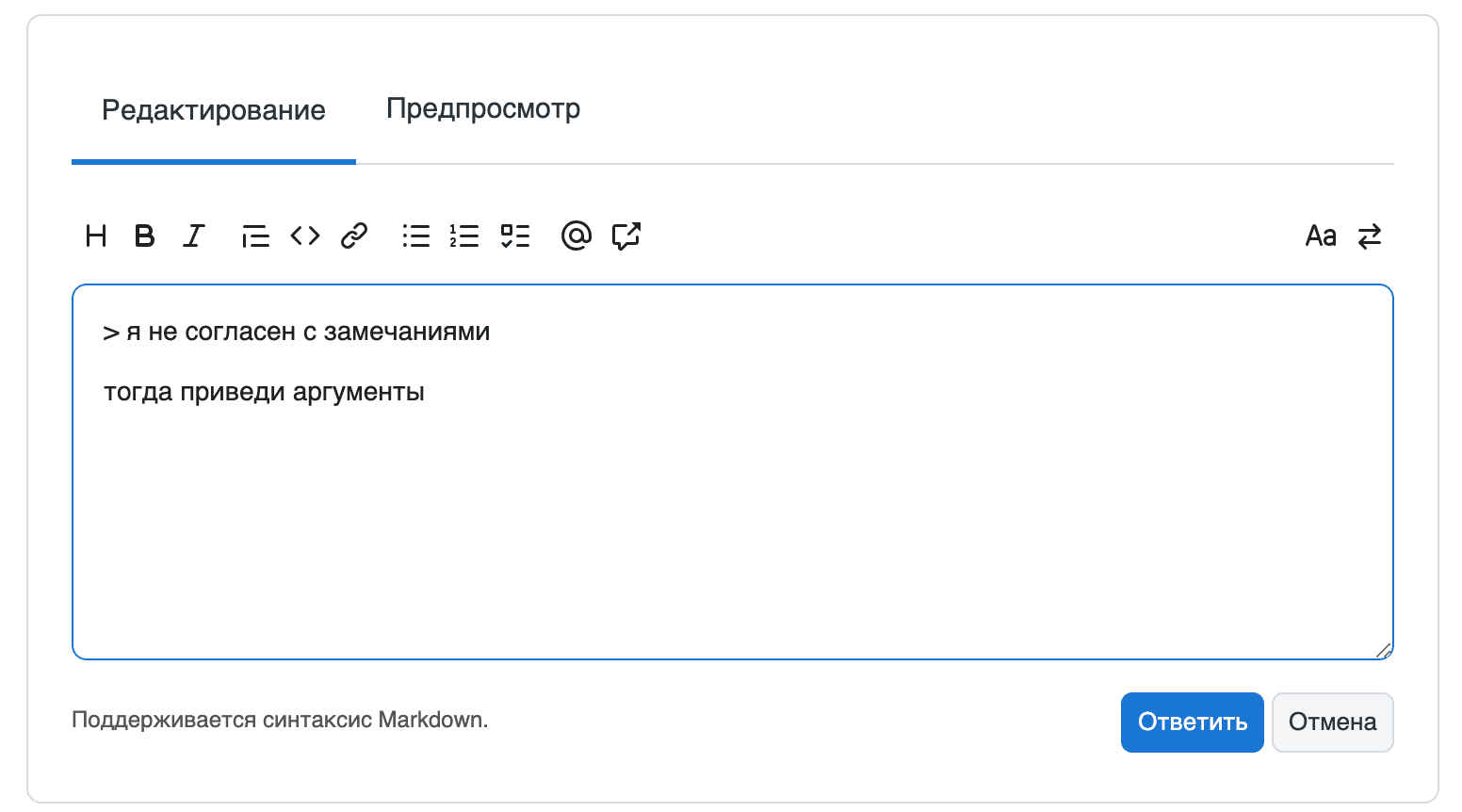Toggle the text direction switch icon
Viewport: 1462px width, 812px height.
tap(1370, 235)
